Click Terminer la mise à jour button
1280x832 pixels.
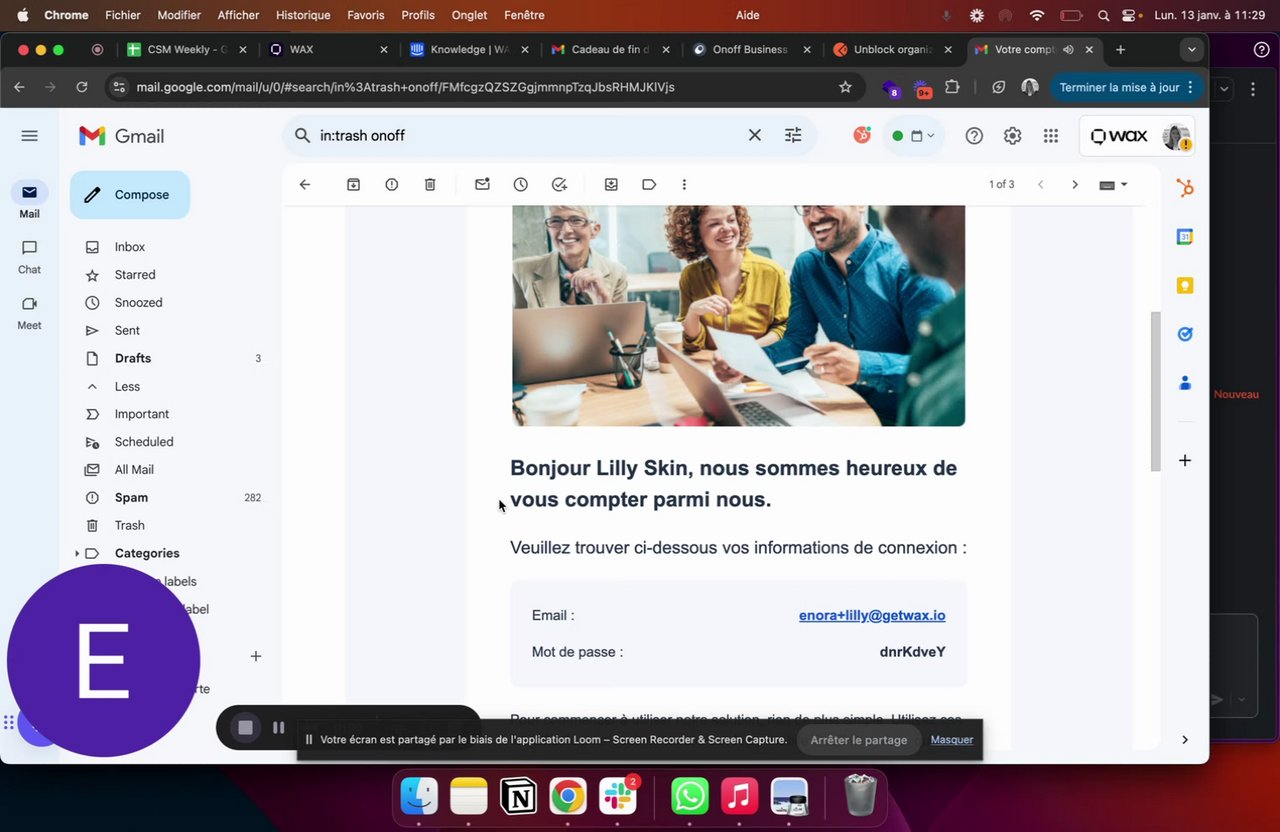click(x=1124, y=87)
